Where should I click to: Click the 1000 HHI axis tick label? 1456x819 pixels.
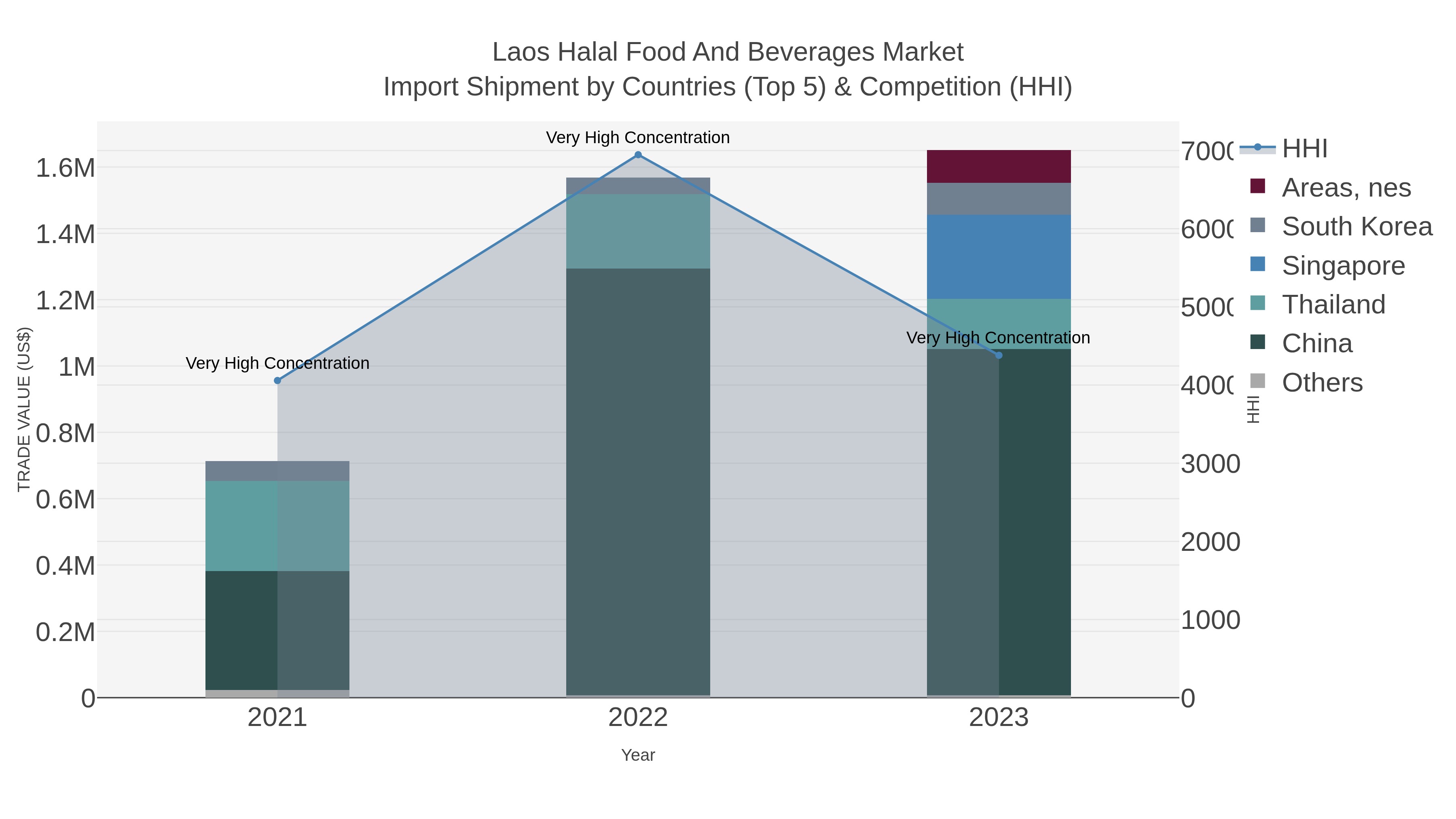coord(1211,620)
